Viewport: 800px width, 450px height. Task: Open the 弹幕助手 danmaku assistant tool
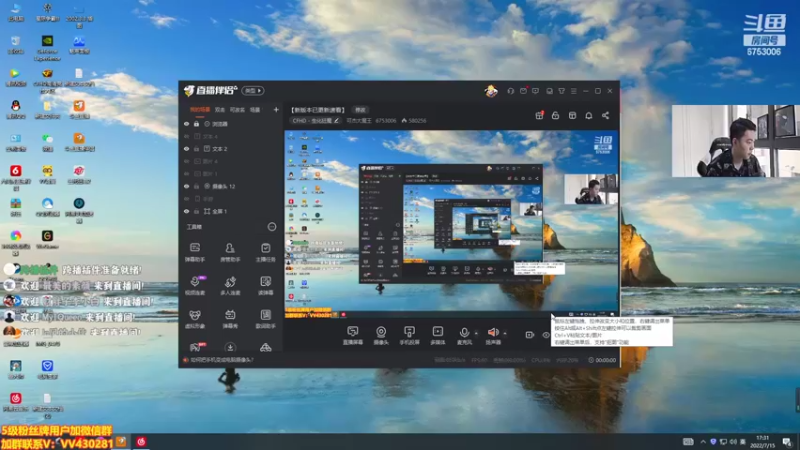pos(195,252)
